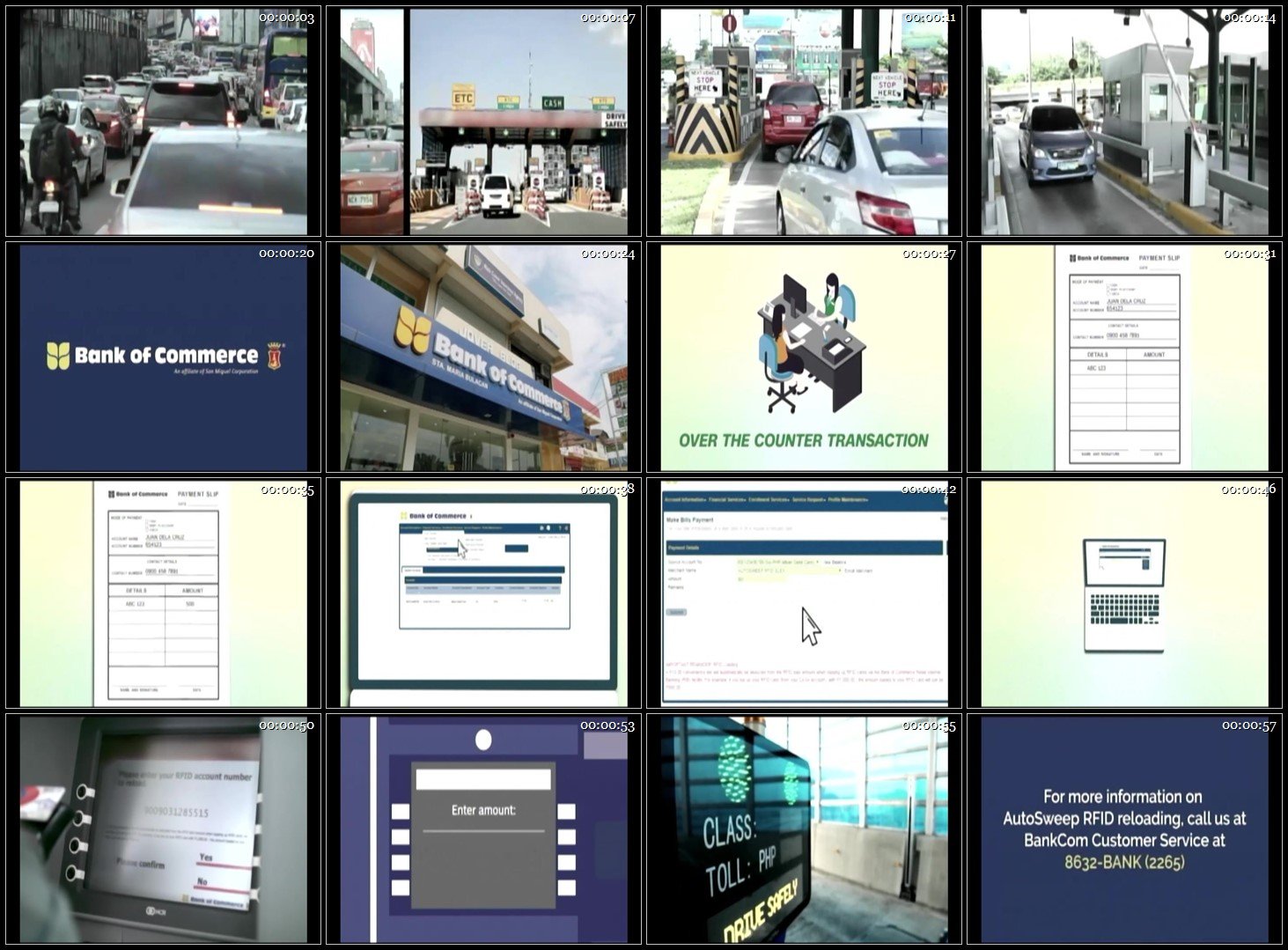The height and width of the screenshot is (950, 1288).
Task: Open the toll display CLASS TOLL frame at 00:00:55
Action: 803,829
